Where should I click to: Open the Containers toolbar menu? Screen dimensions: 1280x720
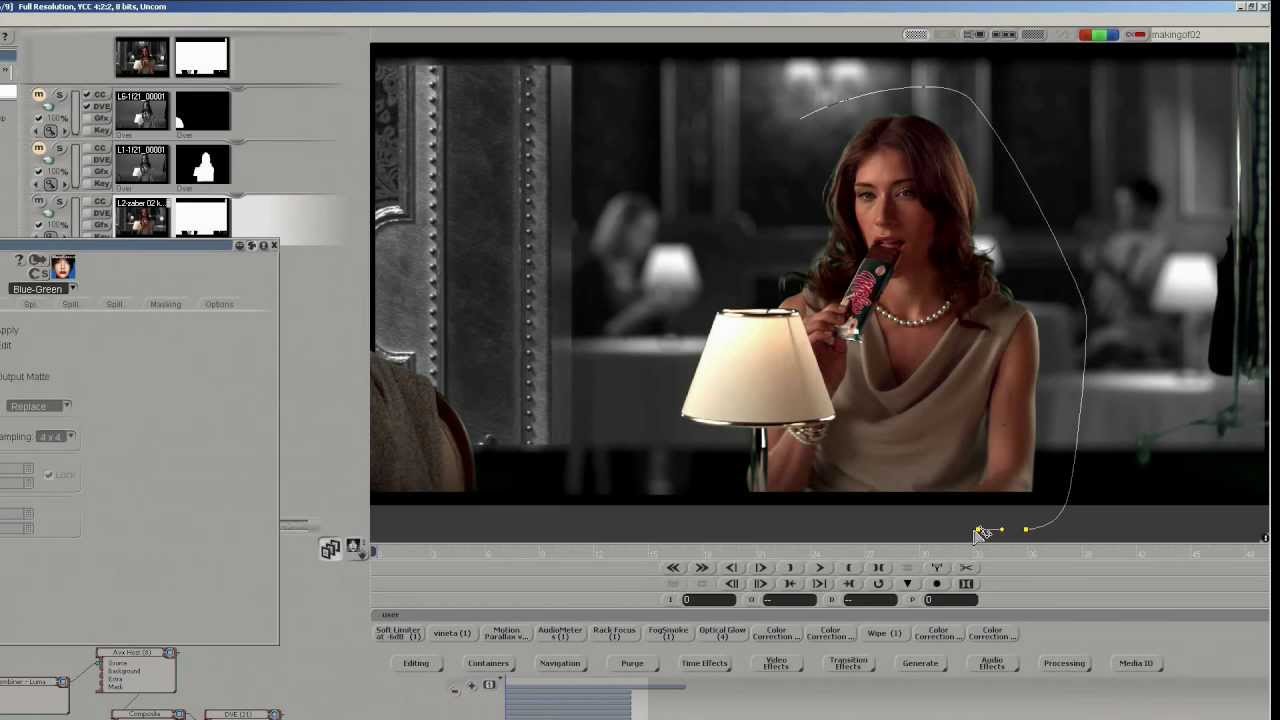pyautogui.click(x=488, y=663)
